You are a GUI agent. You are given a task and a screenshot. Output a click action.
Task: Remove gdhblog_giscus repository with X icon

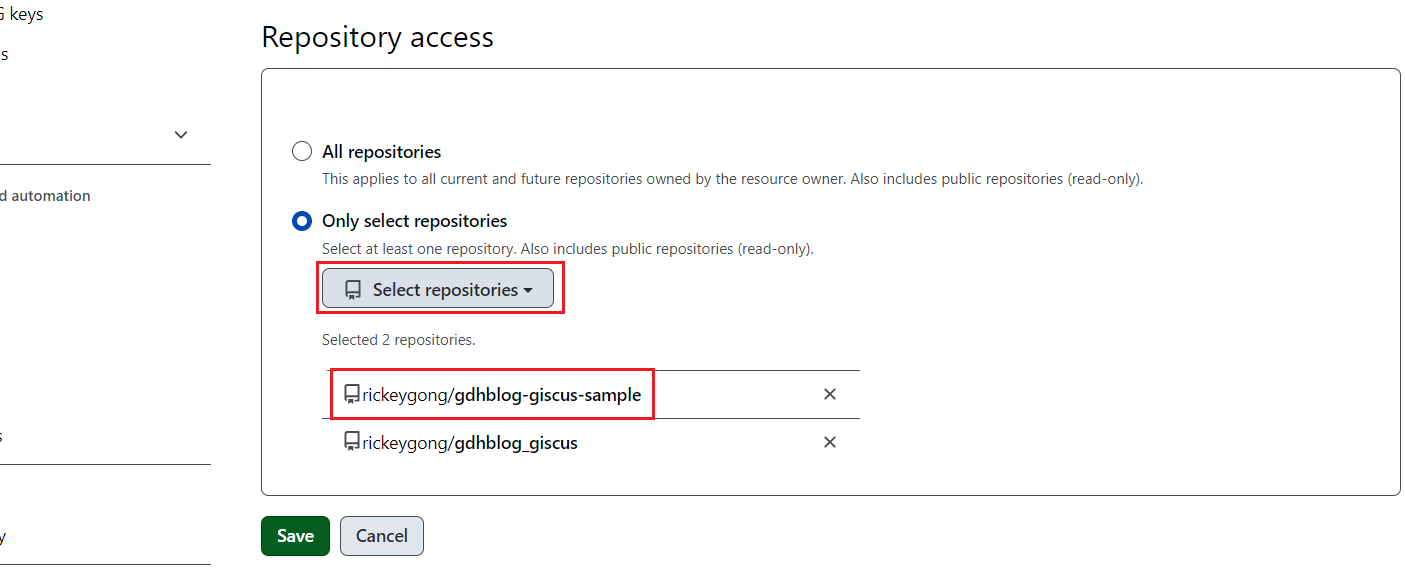(829, 442)
